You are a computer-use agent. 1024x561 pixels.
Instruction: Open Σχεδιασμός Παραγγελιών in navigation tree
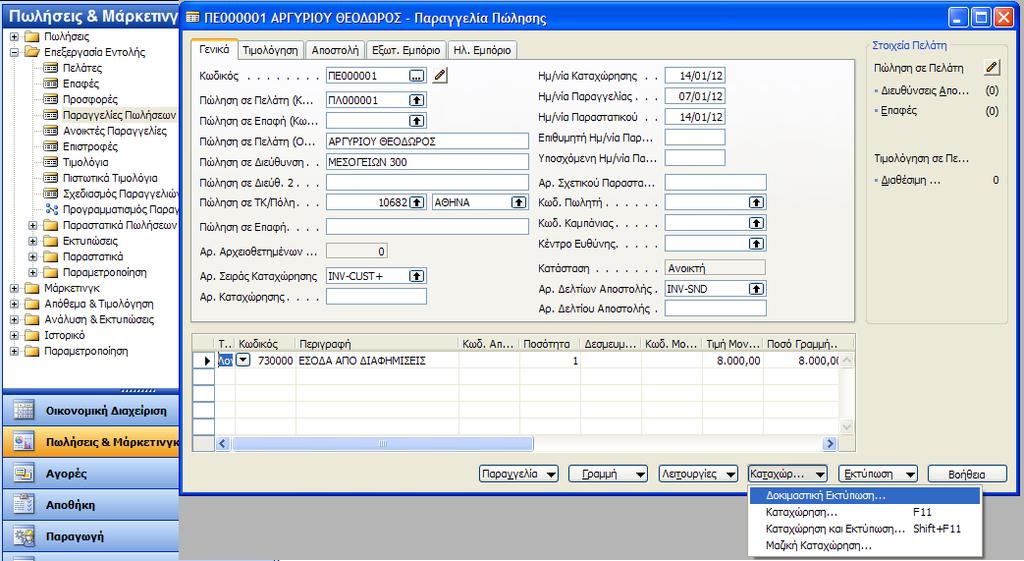point(120,193)
